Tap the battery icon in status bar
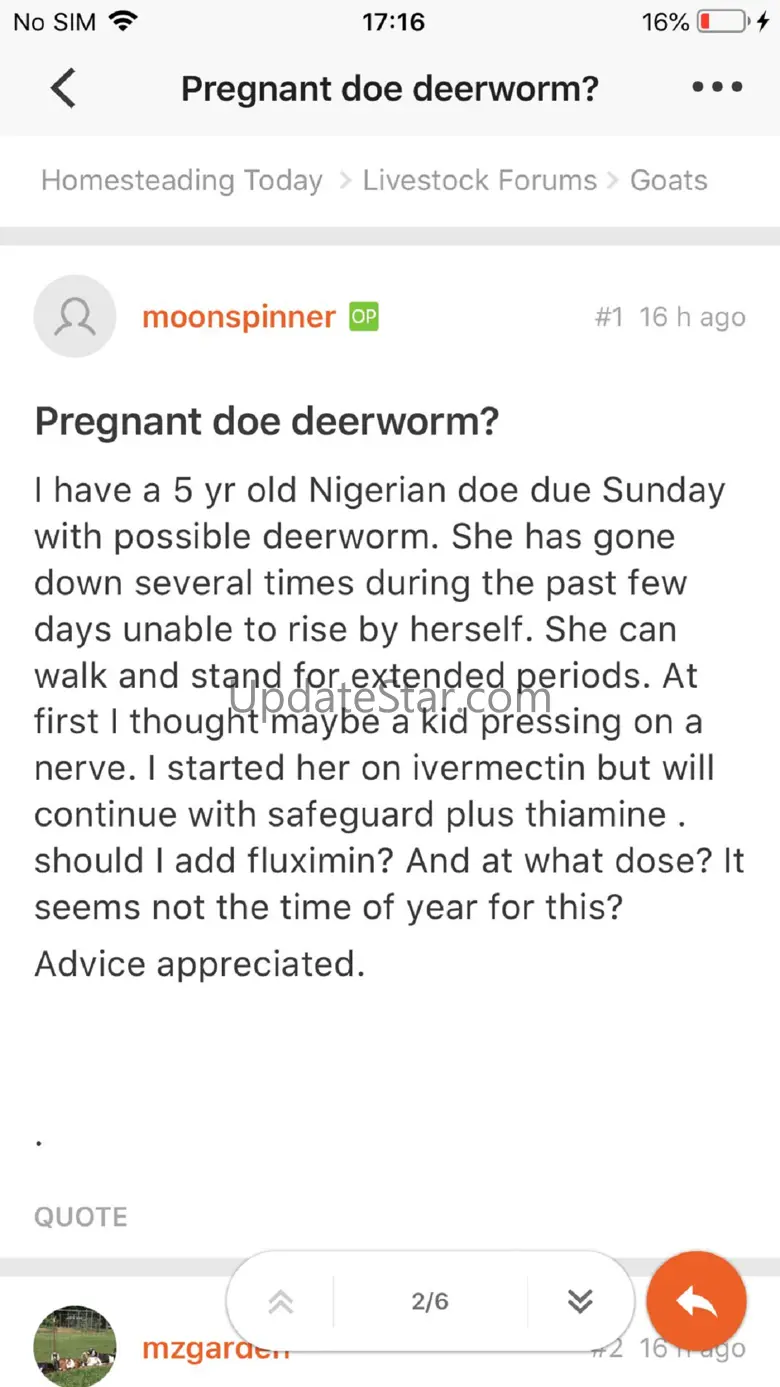 point(722,22)
